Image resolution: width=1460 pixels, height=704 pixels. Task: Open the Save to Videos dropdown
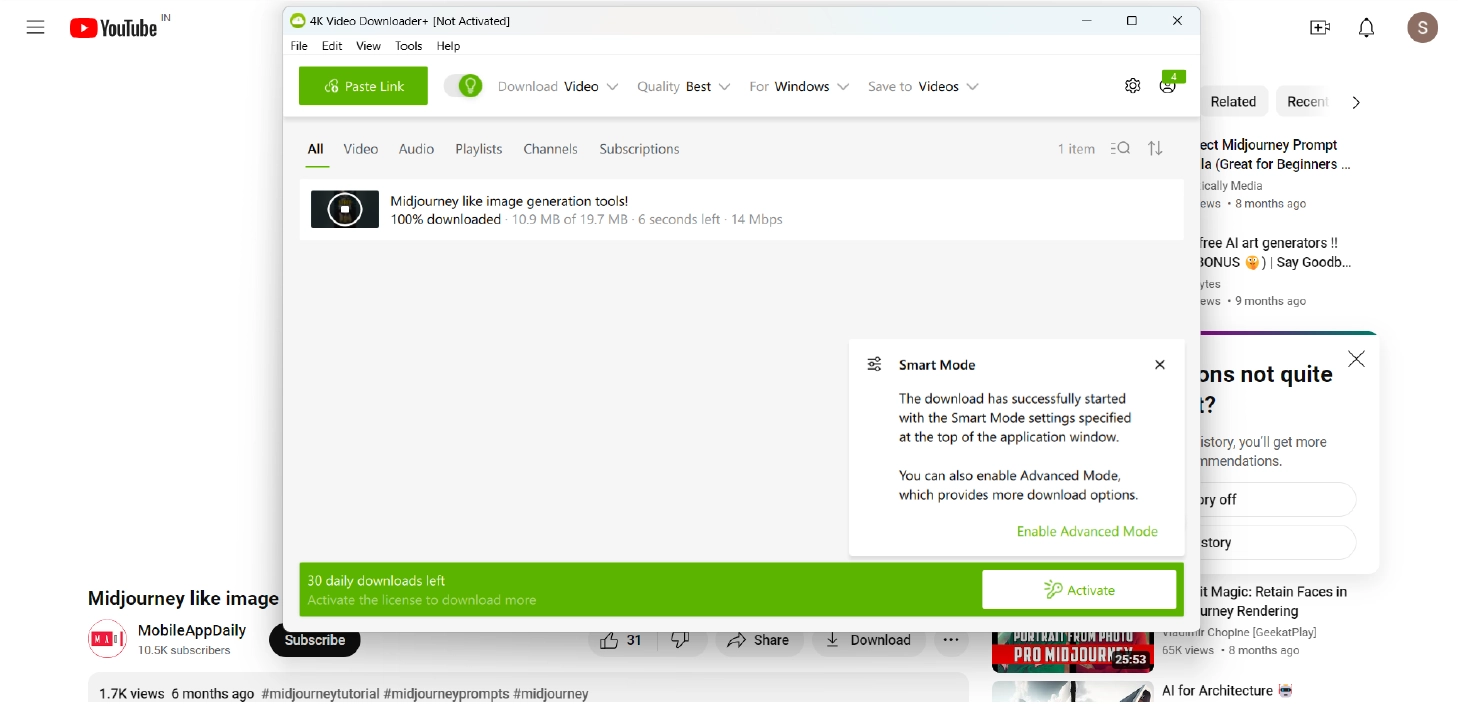click(x=923, y=87)
